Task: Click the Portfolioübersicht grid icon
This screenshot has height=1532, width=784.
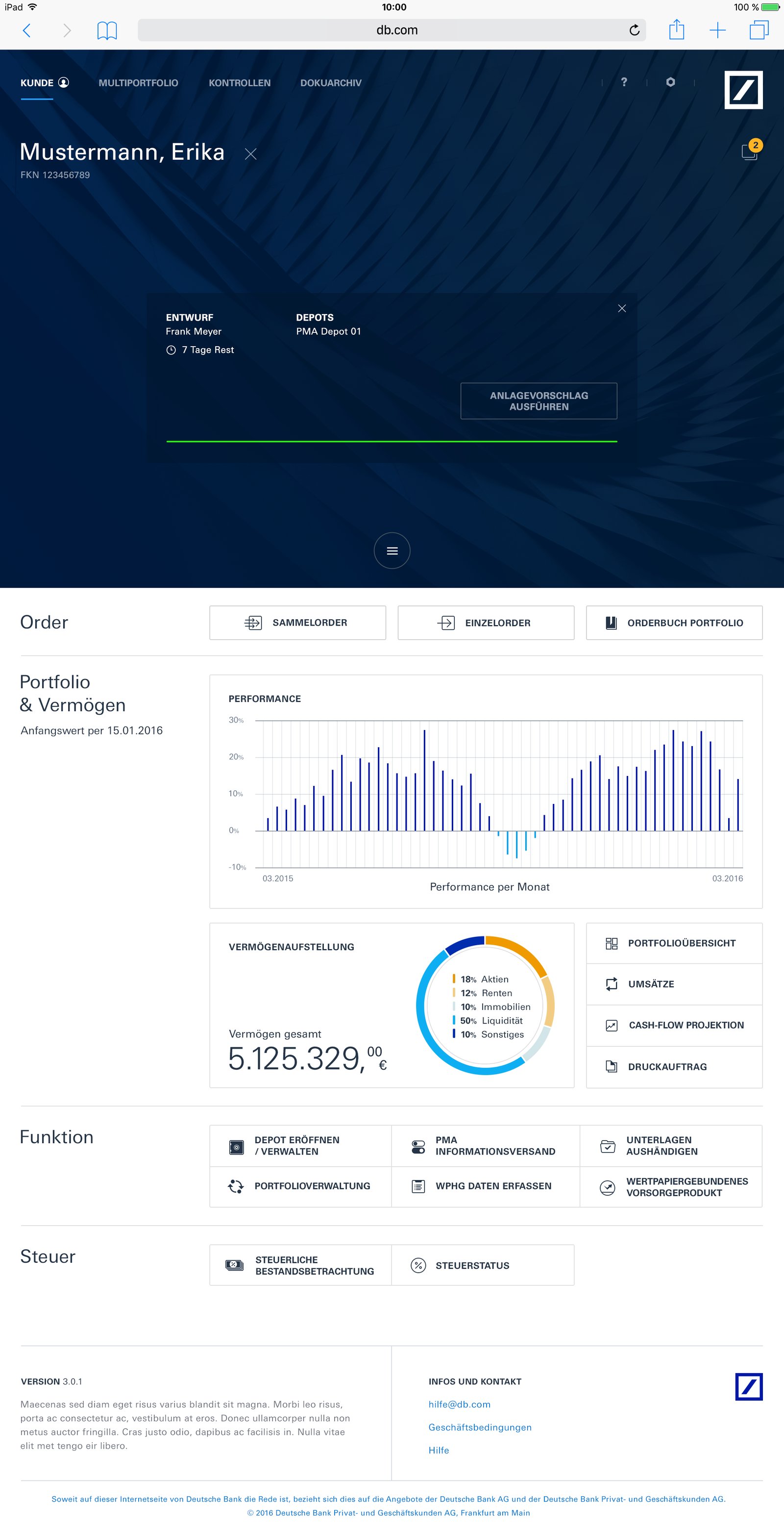Action: 611,943
